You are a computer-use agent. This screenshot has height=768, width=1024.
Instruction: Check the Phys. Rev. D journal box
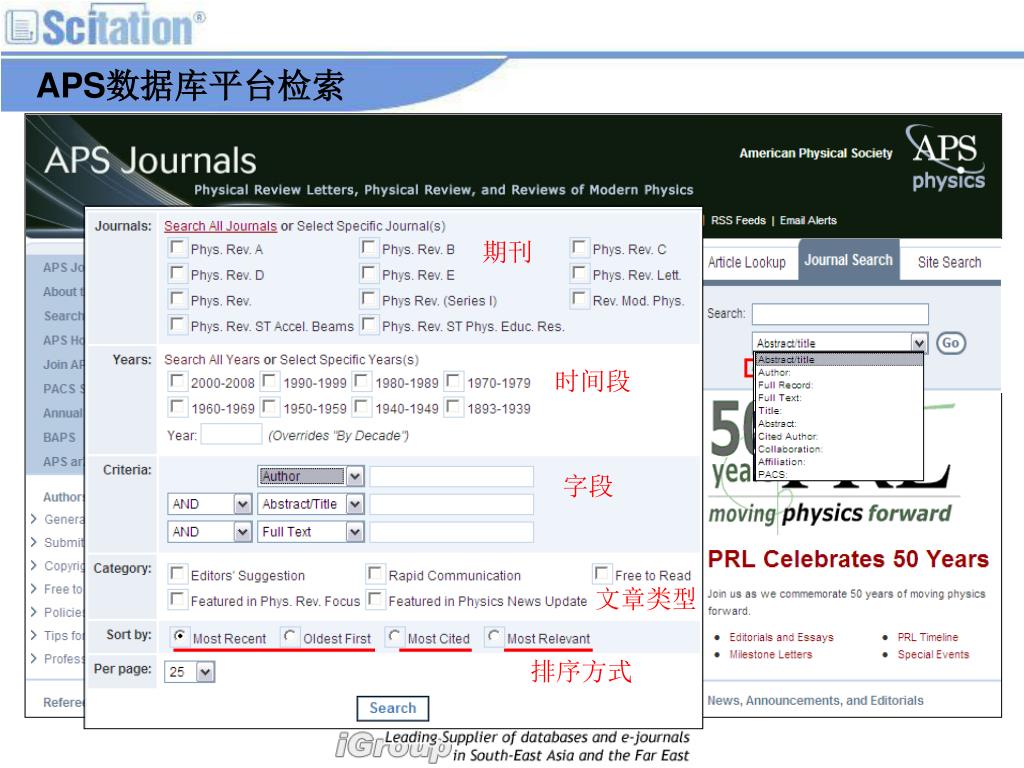point(177,274)
